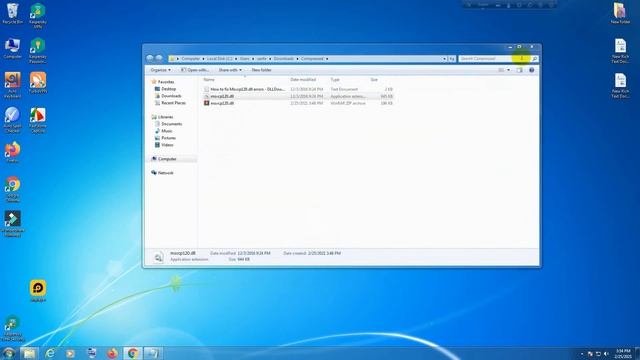The image size is (640, 360).
Task: Open the TurboVPN desktop shortcut
Action: [x=38, y=82]
